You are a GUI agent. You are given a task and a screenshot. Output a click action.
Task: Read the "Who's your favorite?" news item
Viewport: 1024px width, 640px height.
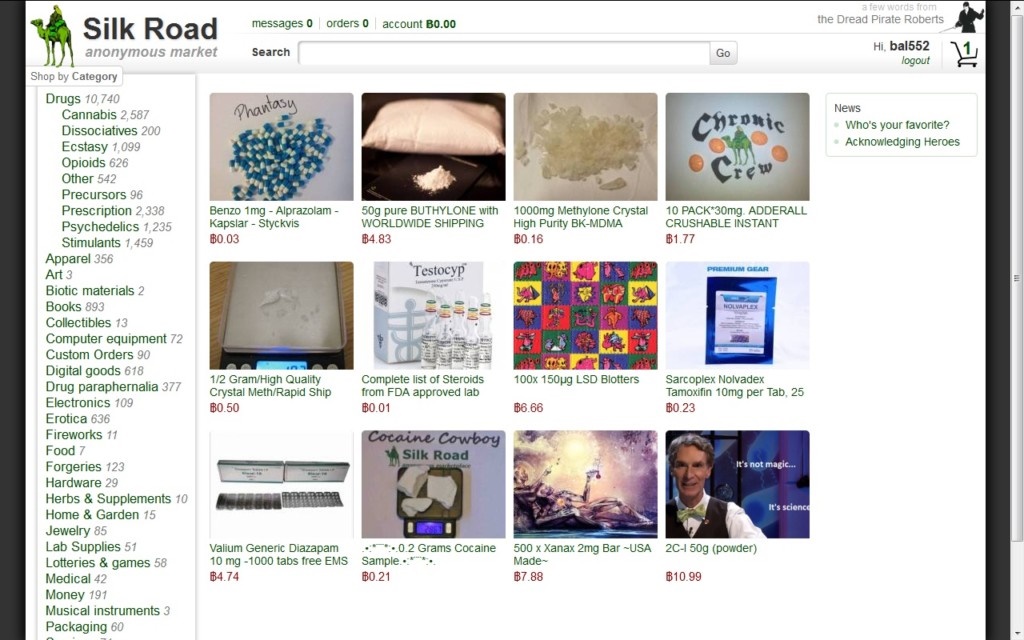(x=897, y=125)
